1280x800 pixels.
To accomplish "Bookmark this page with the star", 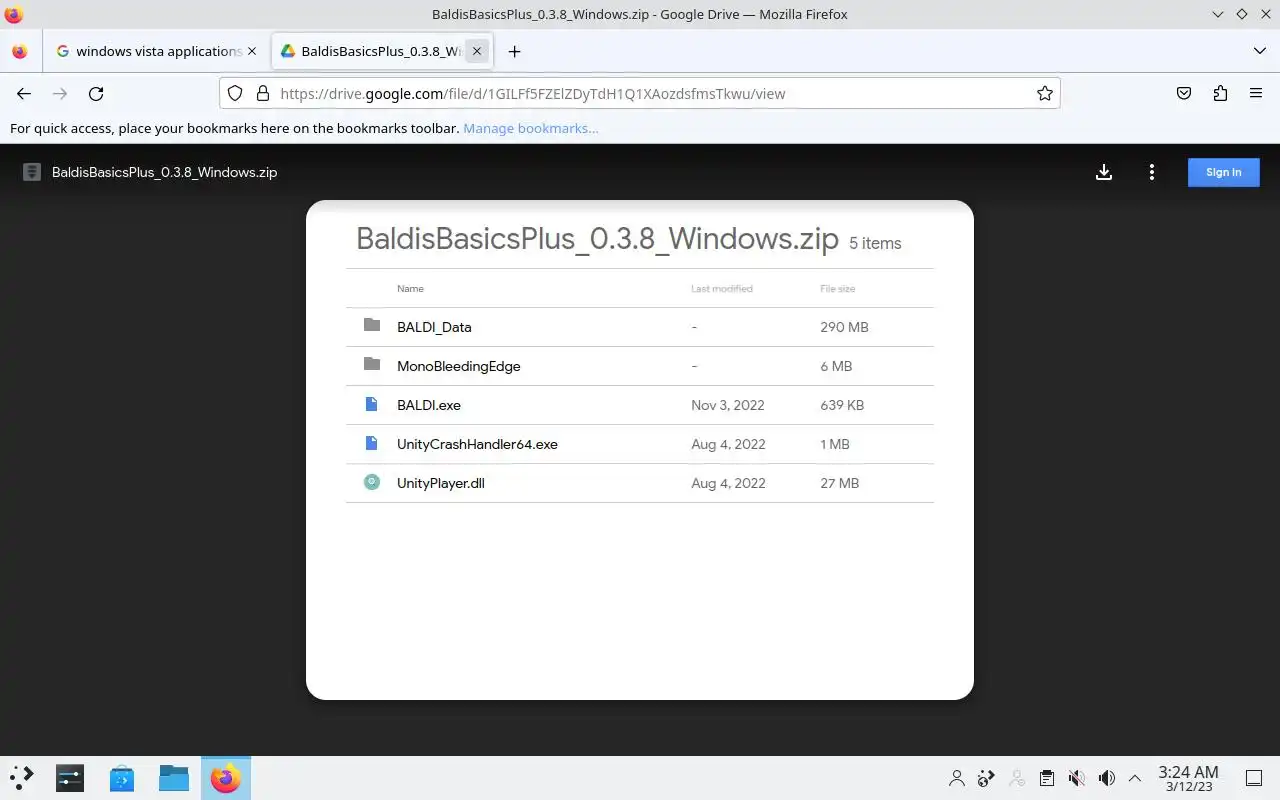I will pos(1045,93).
